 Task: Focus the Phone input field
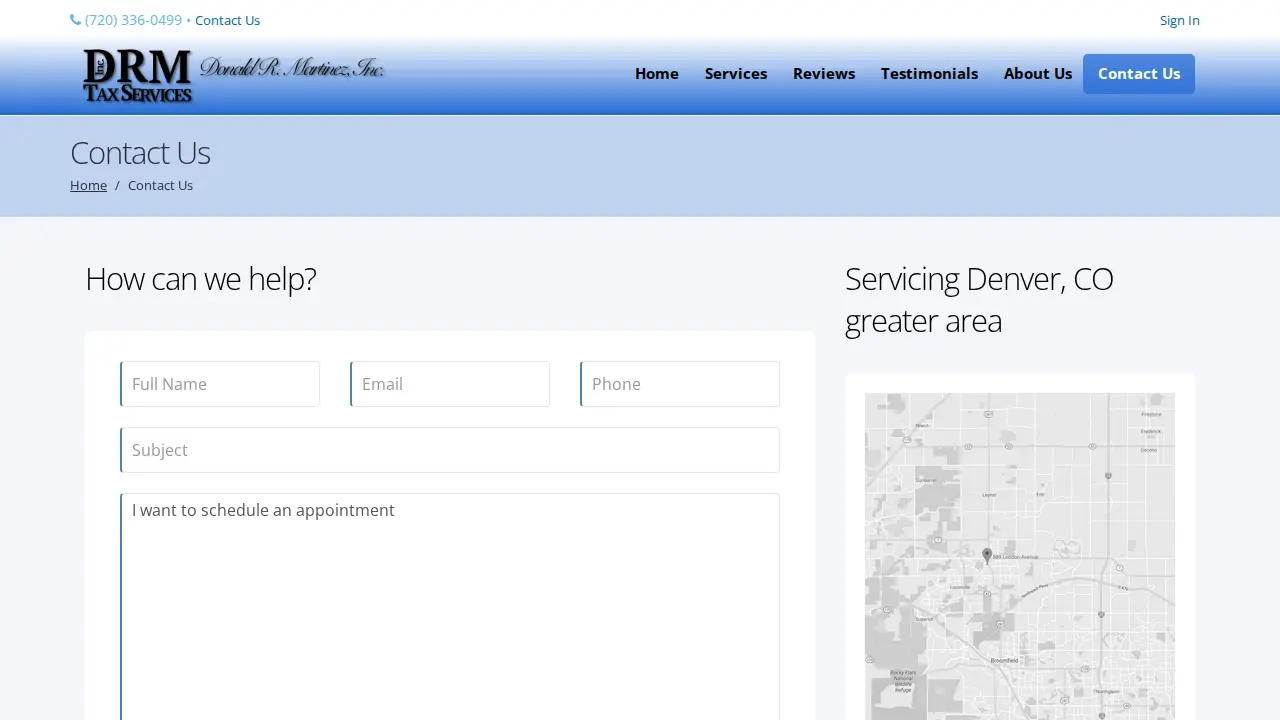click(680, 384)
